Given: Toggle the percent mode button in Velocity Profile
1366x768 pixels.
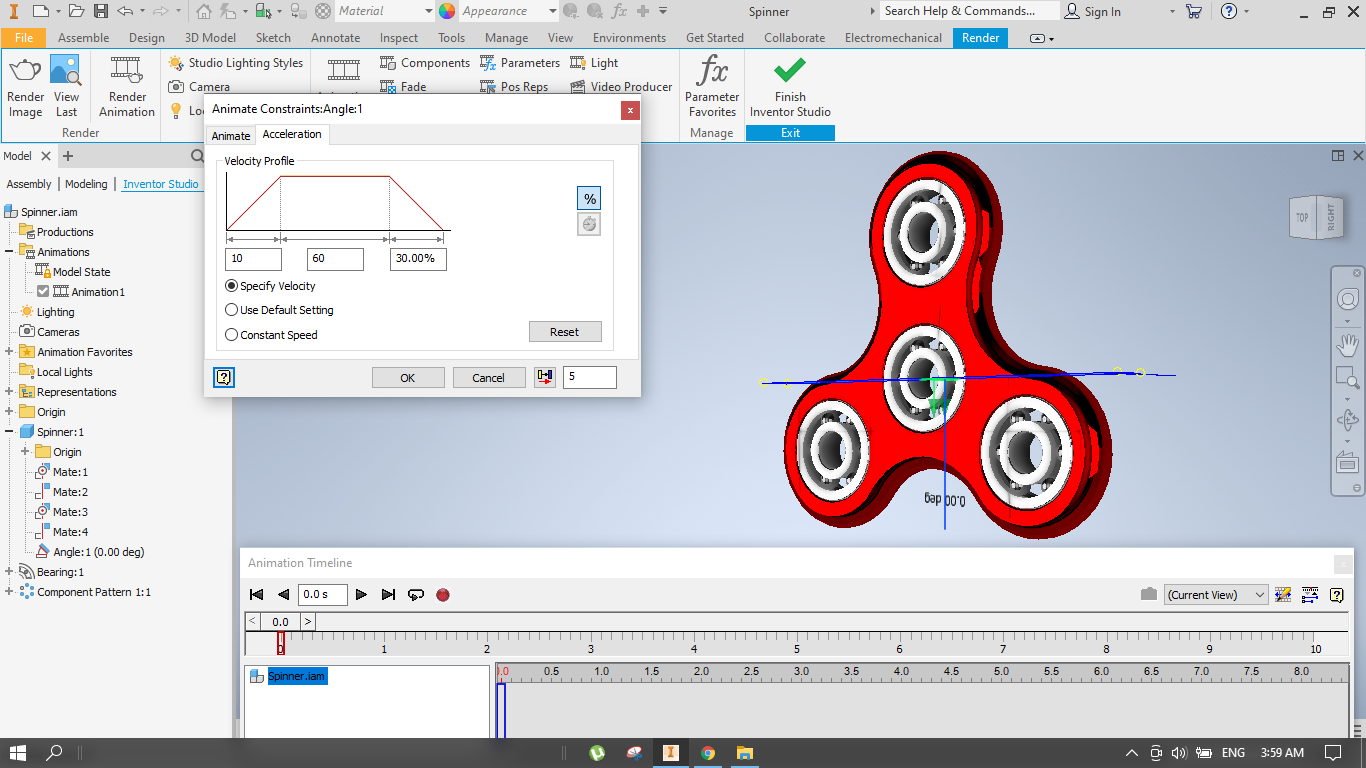Looking at the screenshot, I should [589, 198].
